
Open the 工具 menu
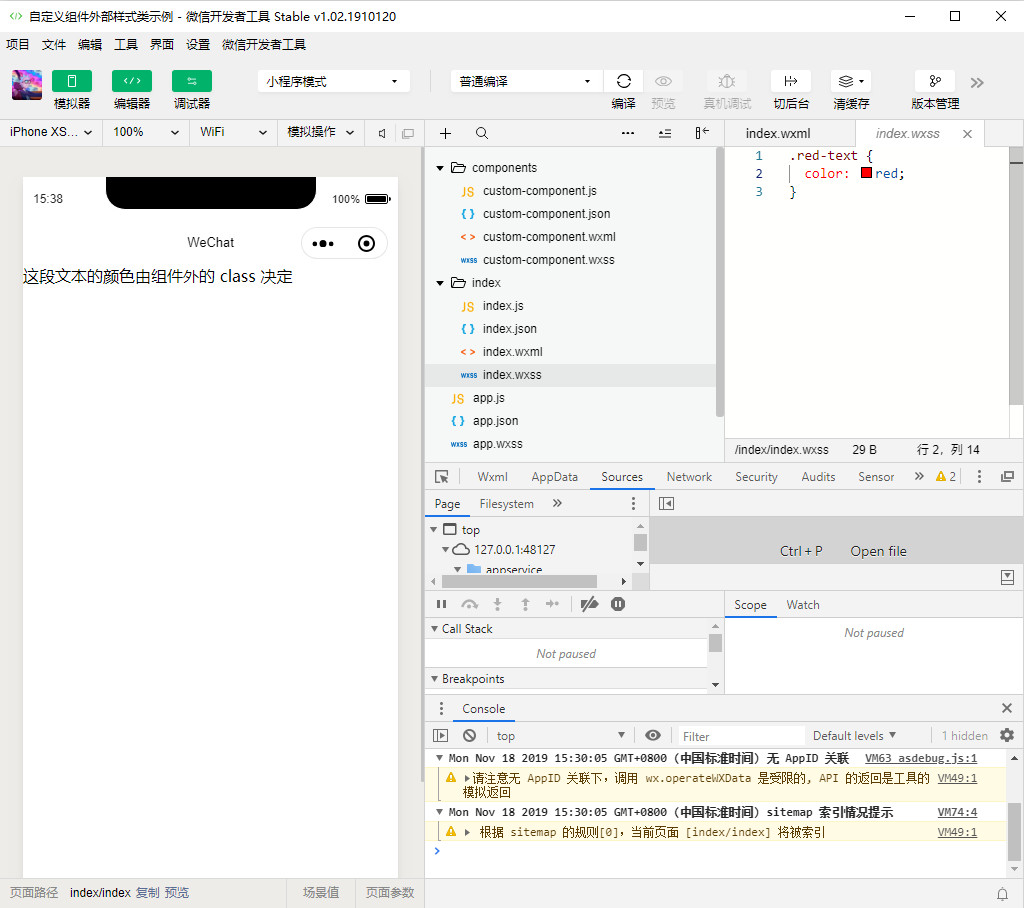pyautogui.click(x=125, y=44)
